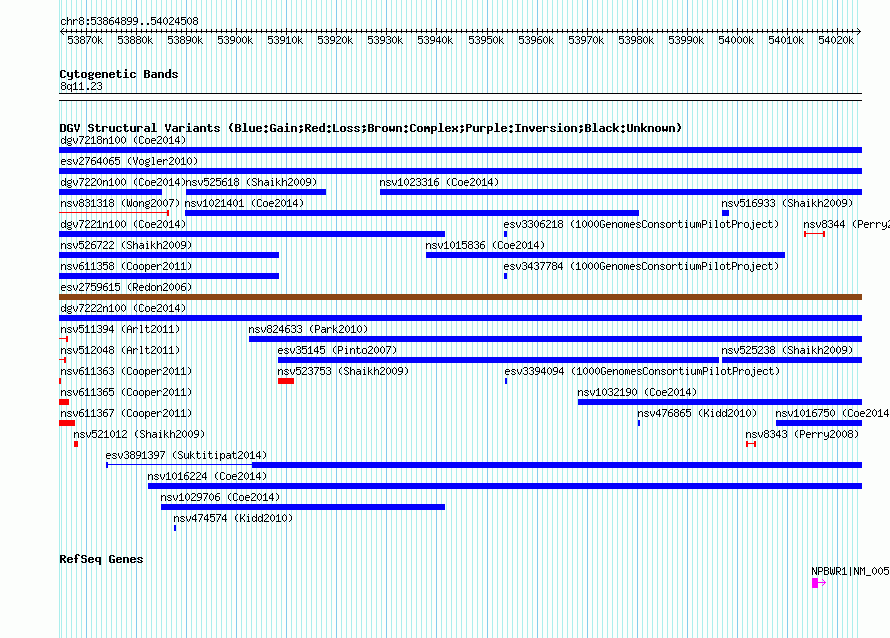Image resolution: width=890 pixels, height=638 pixels.
Task: Select the red nsv8343 (Perry2008) loss marker
Action: pos(751,444)
